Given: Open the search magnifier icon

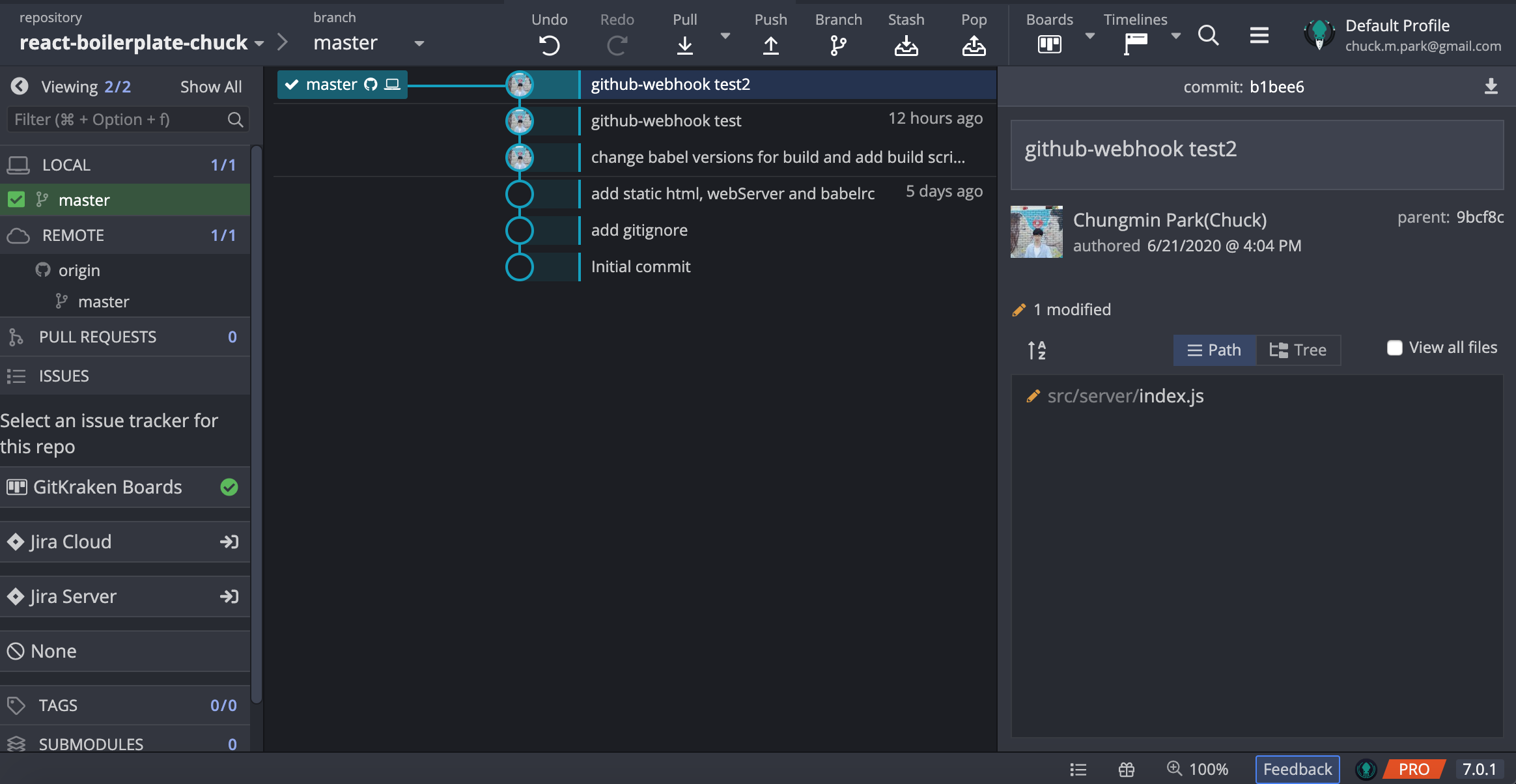Looking at the screenshot, I should (x=1208, y=35).
